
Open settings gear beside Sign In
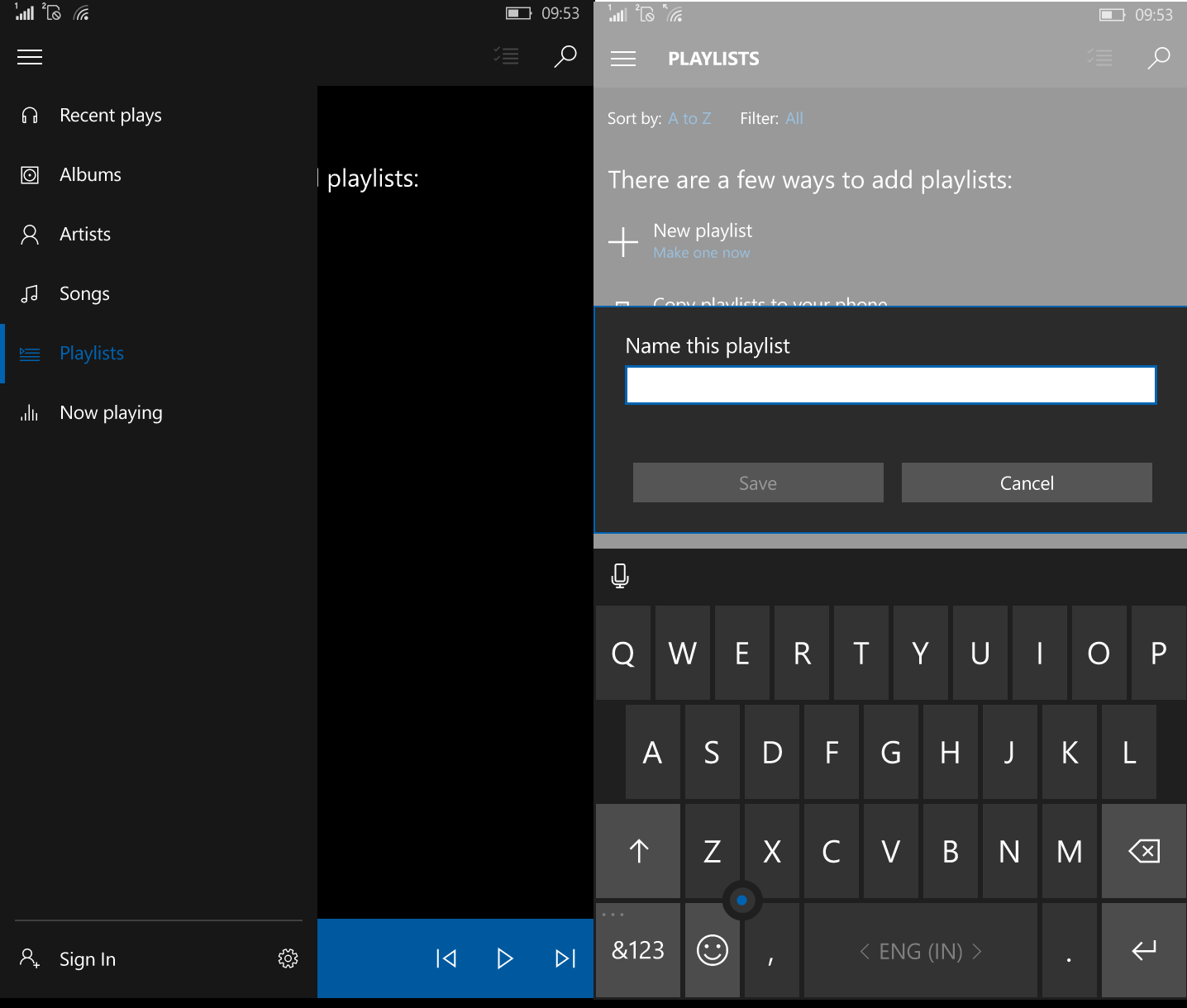point(288,958)
